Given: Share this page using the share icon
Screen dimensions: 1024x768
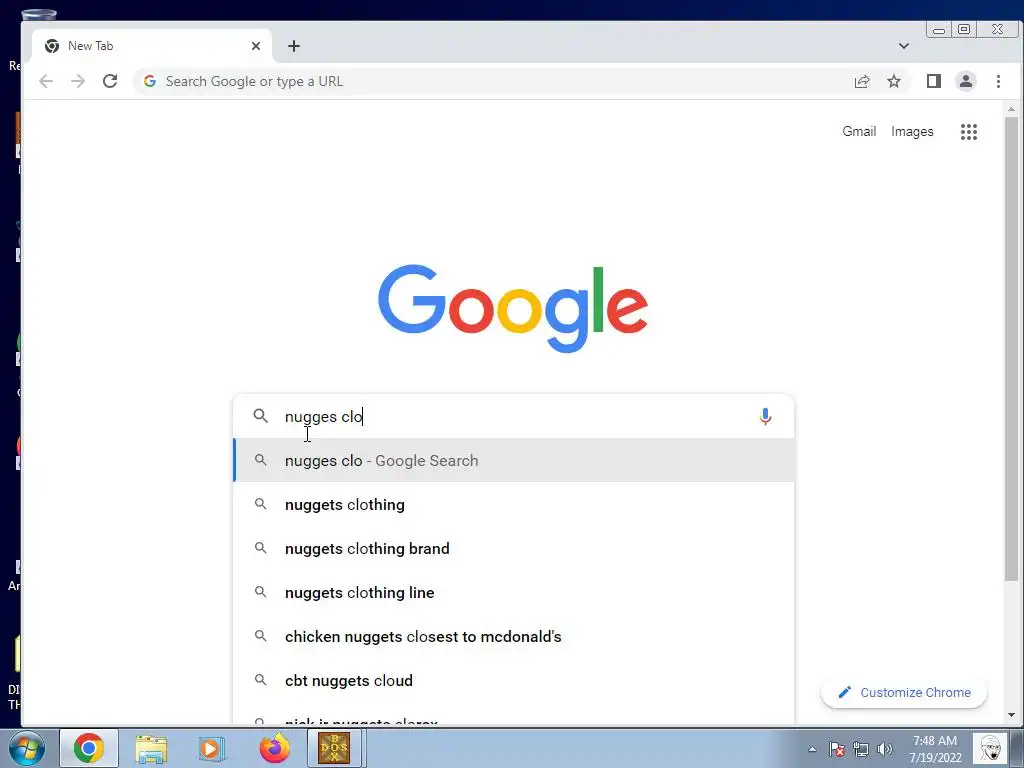Looking at the screenshot, I should pos(861,81).
